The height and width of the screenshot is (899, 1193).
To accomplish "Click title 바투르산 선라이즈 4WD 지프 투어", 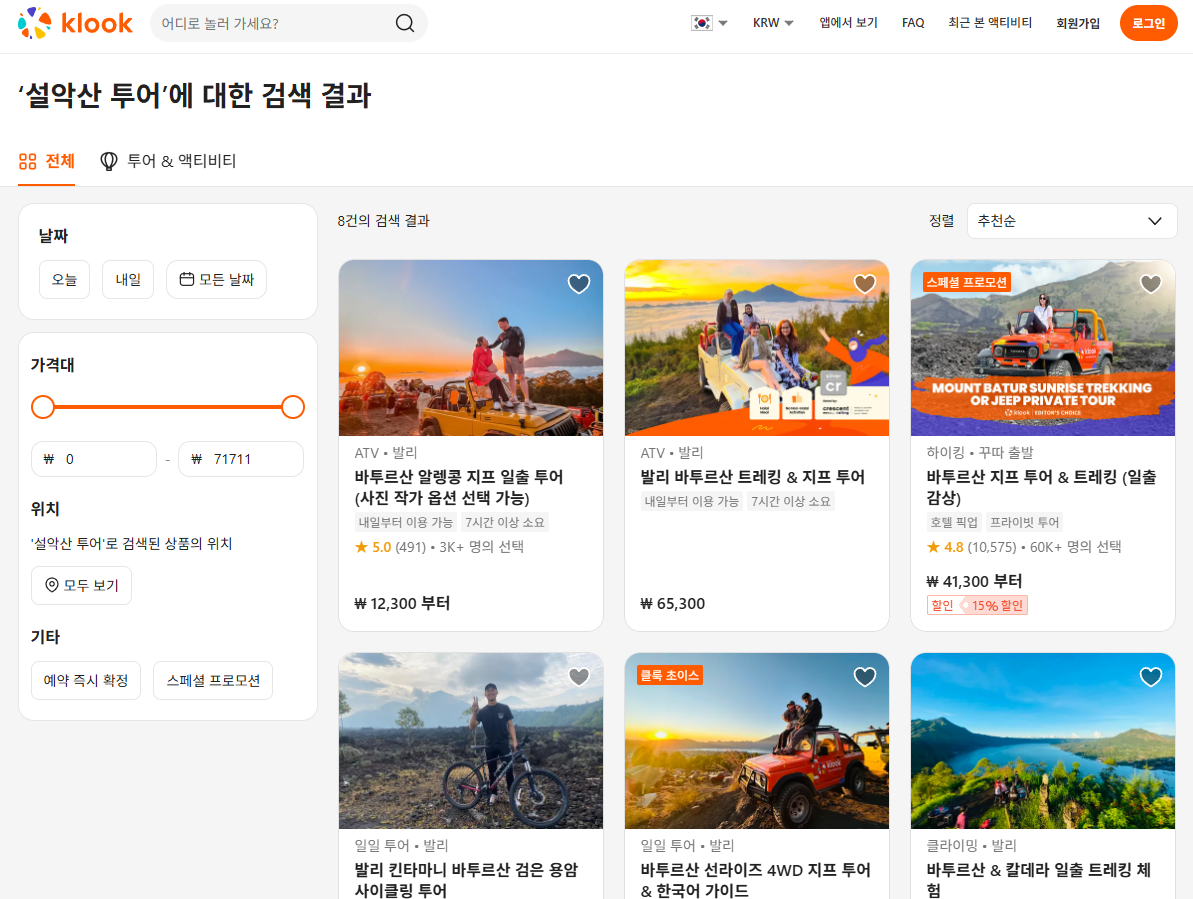I will [756, 880].
